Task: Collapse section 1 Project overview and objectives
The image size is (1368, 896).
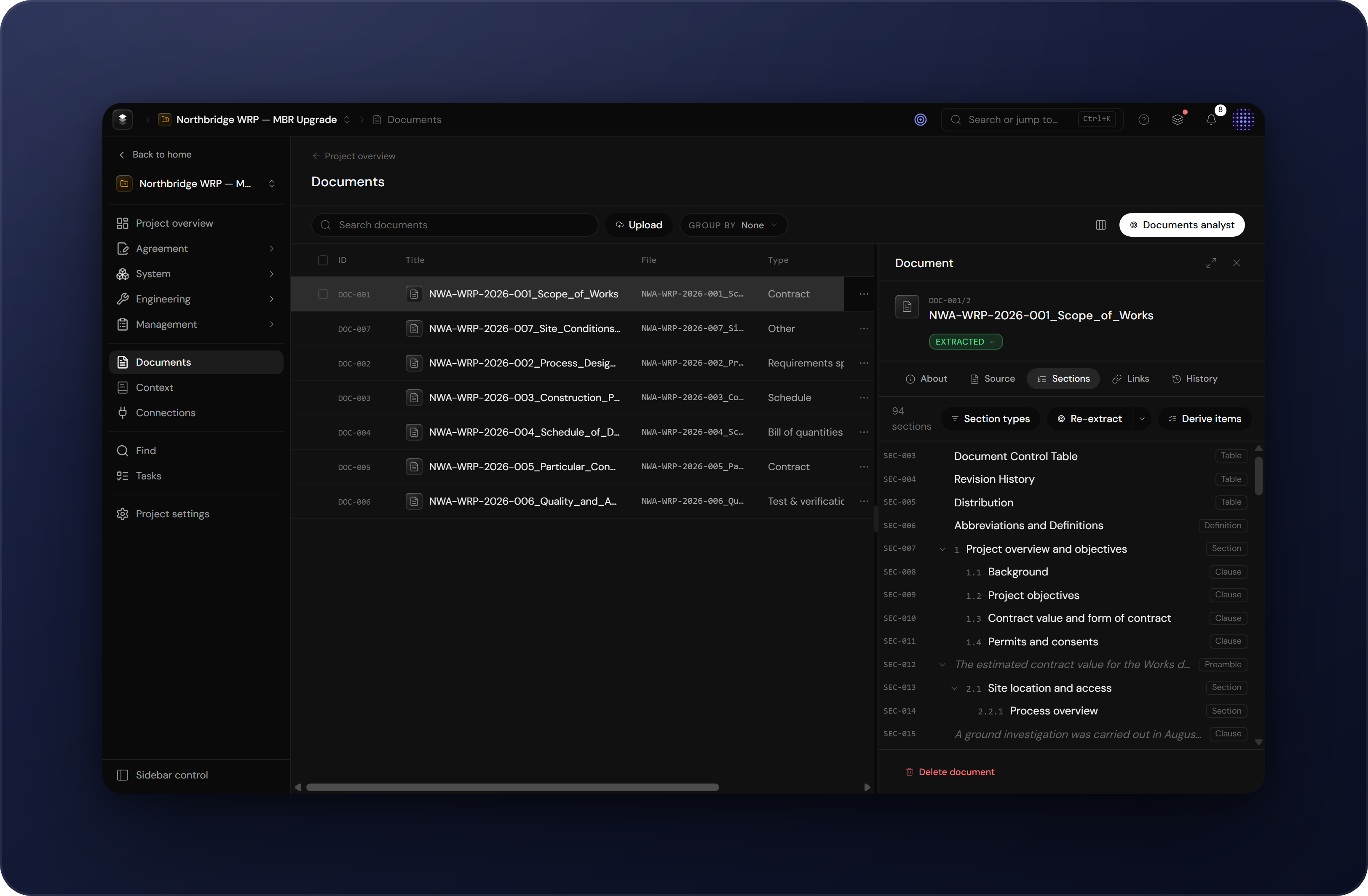Action: click(x=942, y=549)
